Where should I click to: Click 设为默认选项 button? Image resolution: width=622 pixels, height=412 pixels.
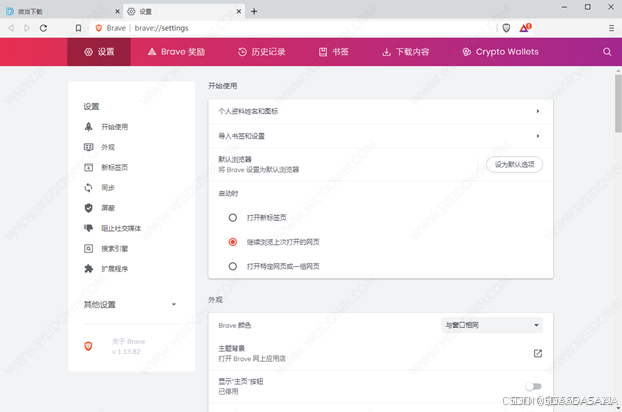point(514,164)
